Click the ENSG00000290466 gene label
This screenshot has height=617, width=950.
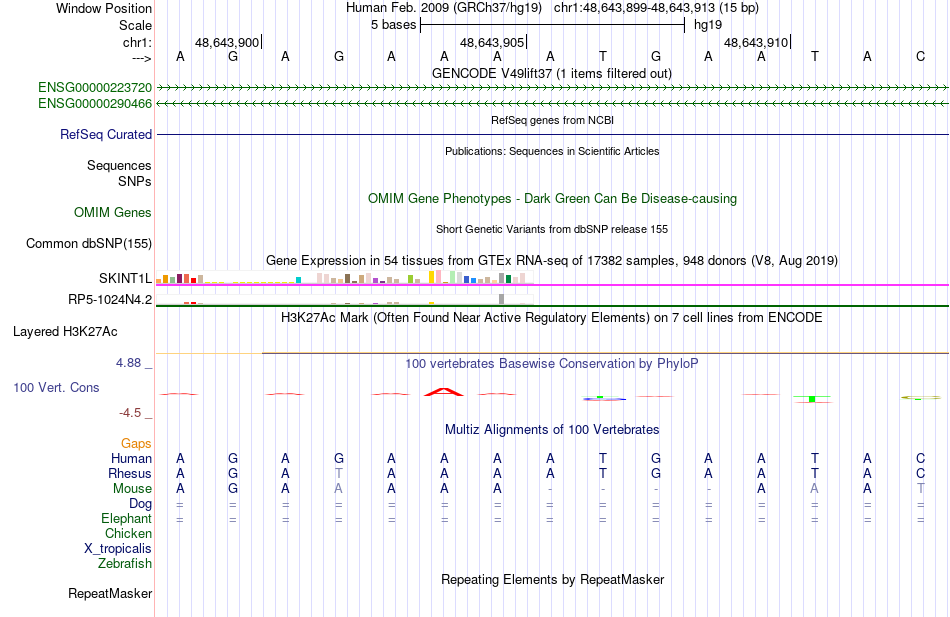pos(95,104)
